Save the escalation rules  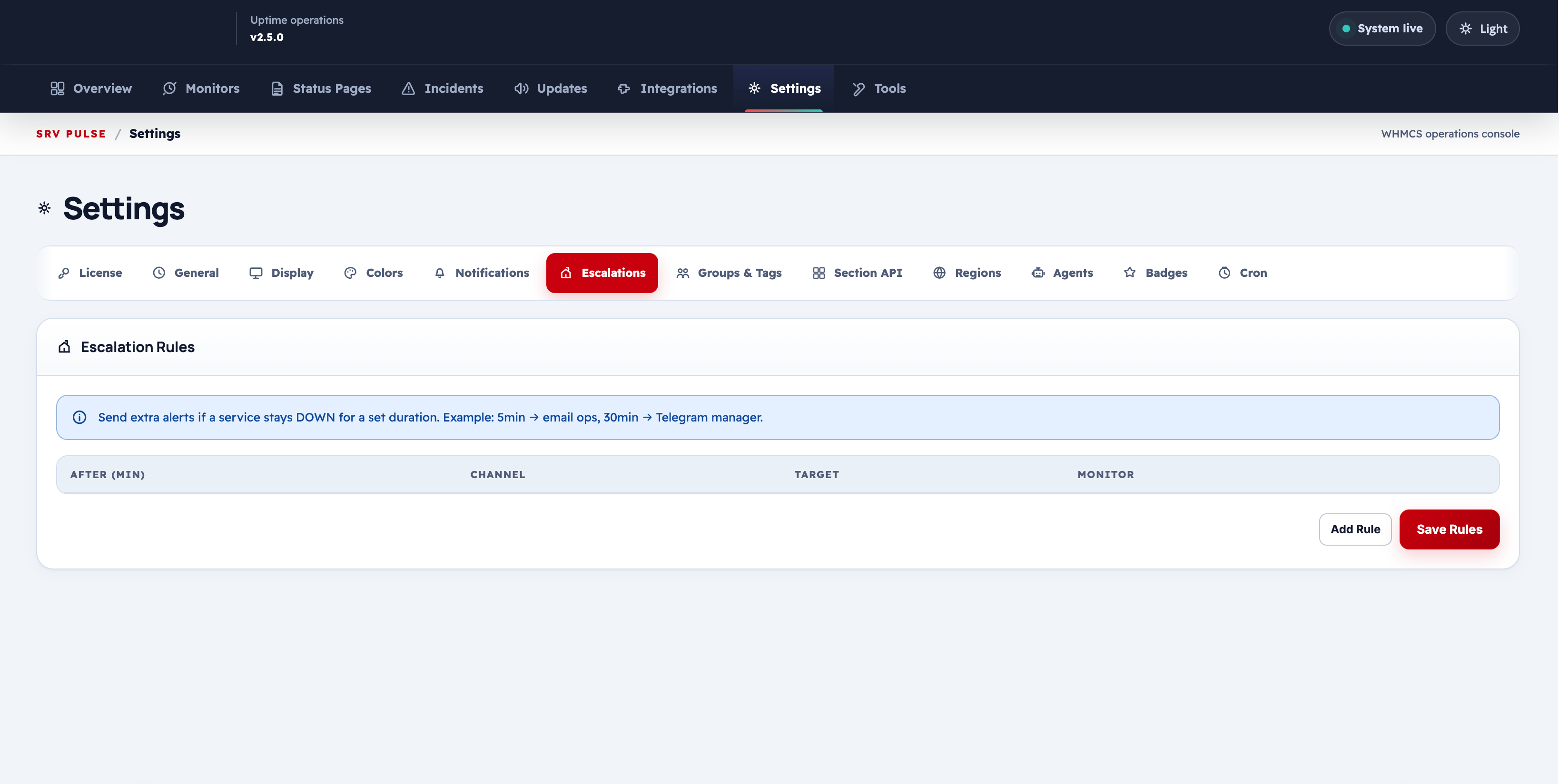tap(1450, 529)
